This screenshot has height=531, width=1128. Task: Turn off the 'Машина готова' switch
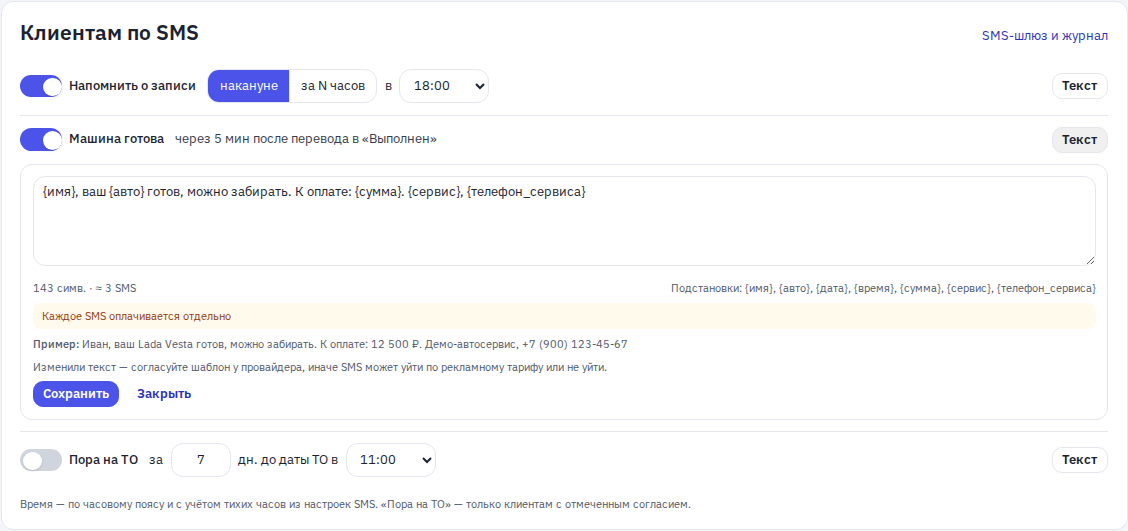[41, 139]
